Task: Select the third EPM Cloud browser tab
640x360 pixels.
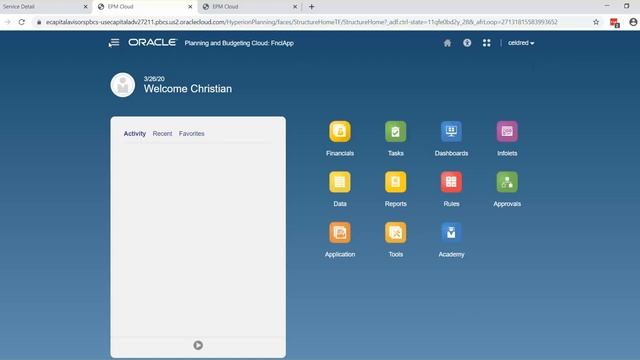Action: coord(250,7)
